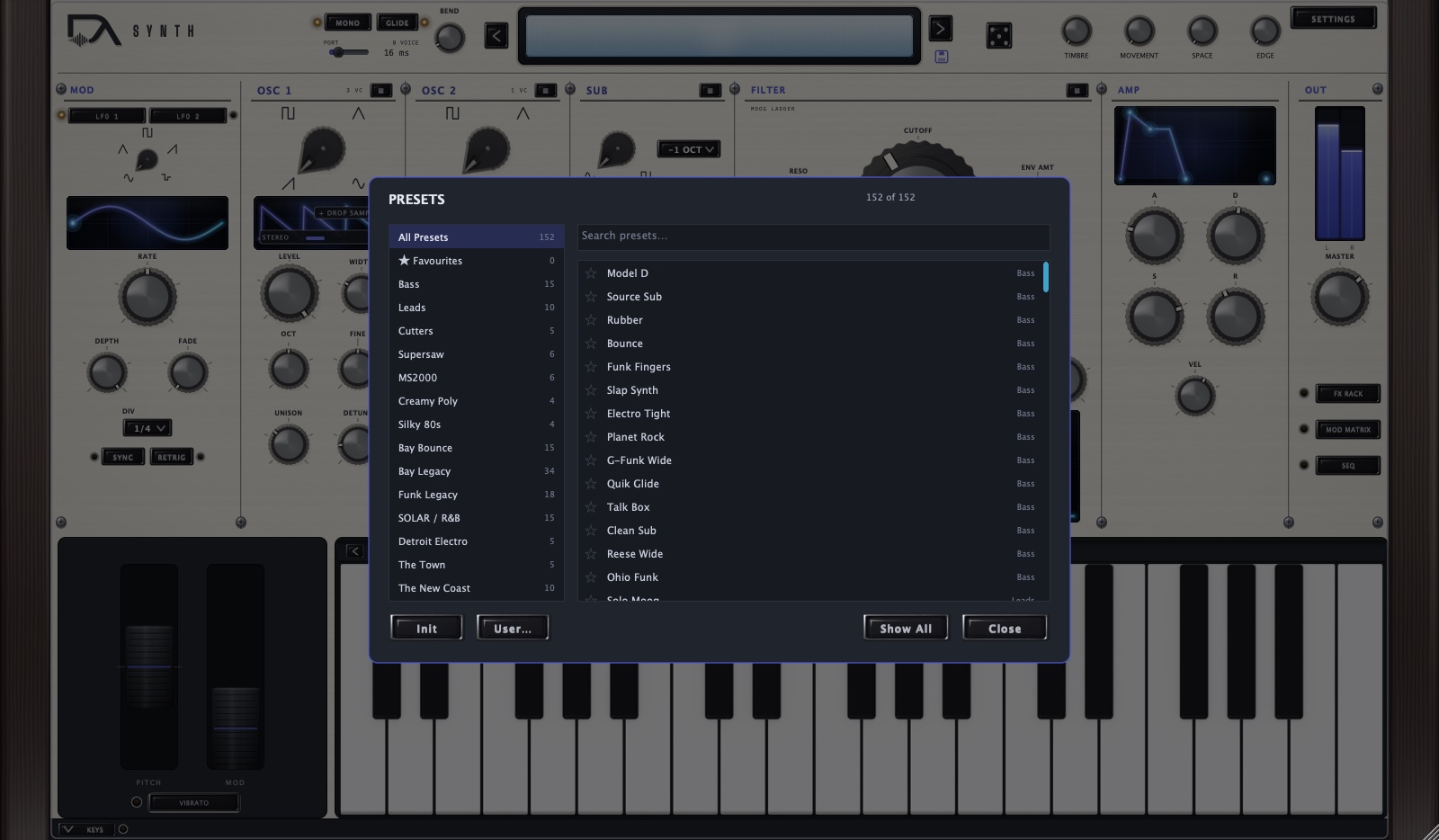The height and width of the screenshot is (840, 1439).
Task: Close the presets dialog
Action: pos(1005,628)
